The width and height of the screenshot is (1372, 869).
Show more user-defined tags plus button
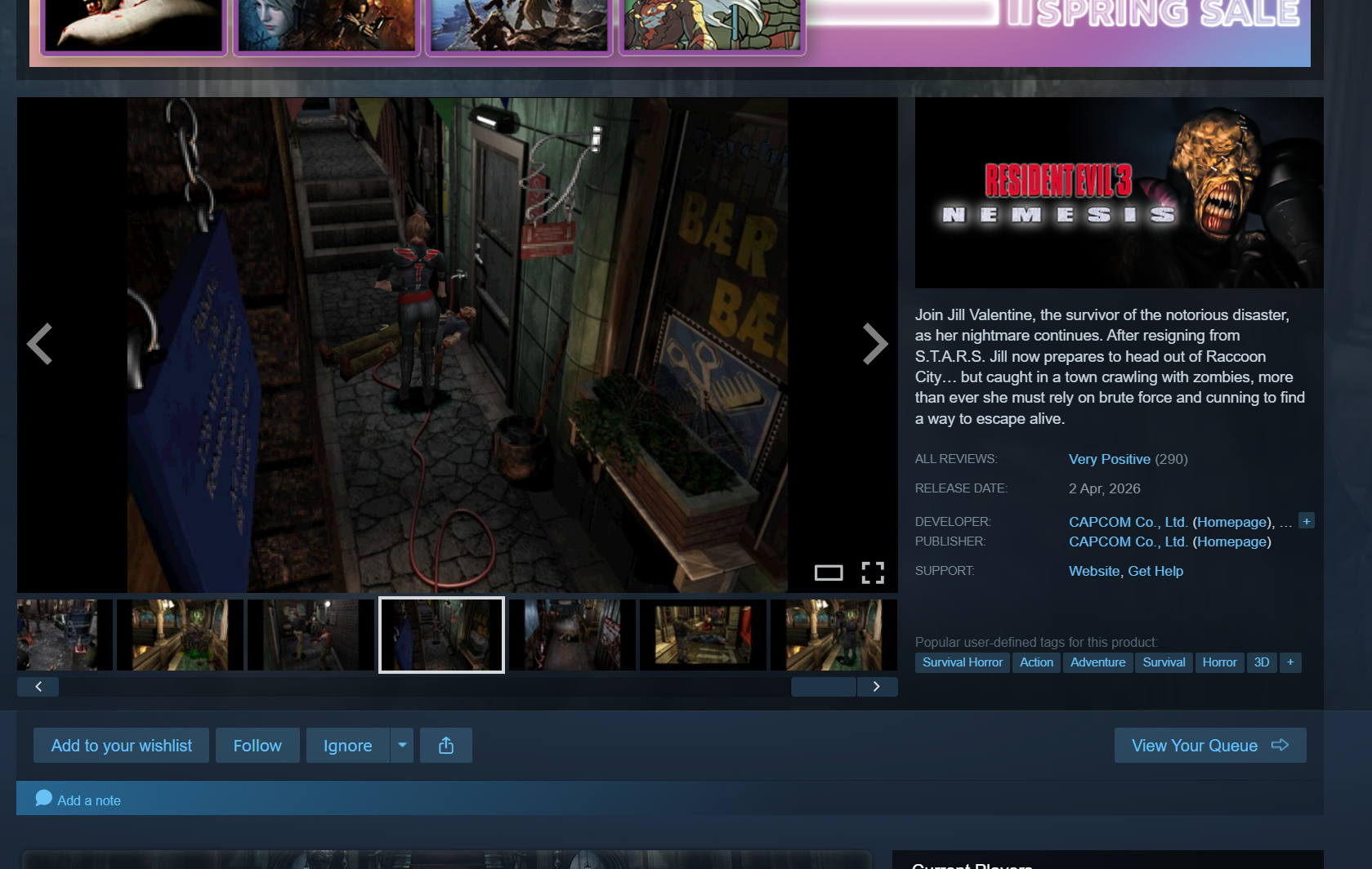[1290, 662]
